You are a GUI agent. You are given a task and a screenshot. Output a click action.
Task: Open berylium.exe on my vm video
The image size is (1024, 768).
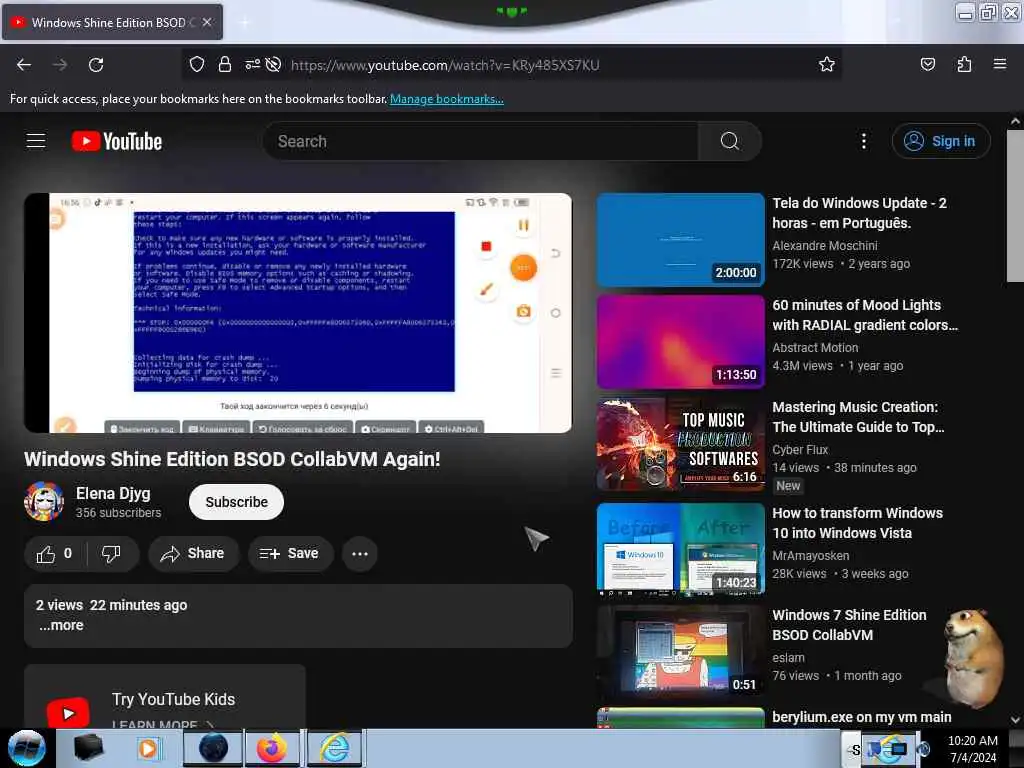pos(861,717)
